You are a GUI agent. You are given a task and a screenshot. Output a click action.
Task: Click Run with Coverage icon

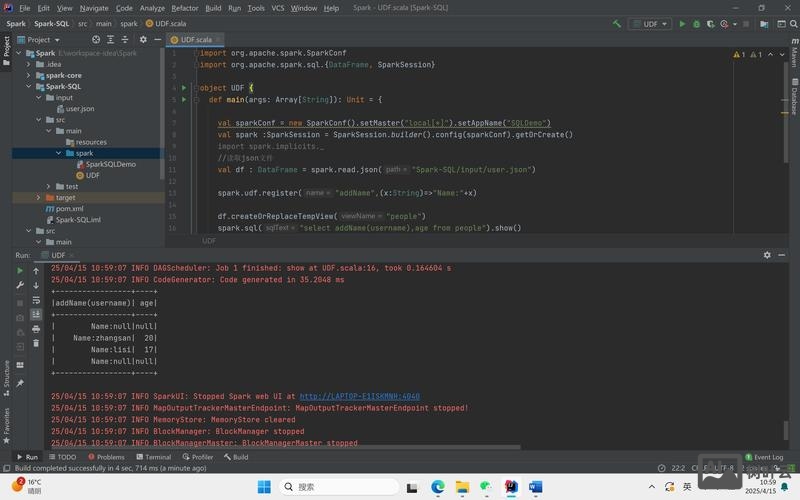pos(710,24)
